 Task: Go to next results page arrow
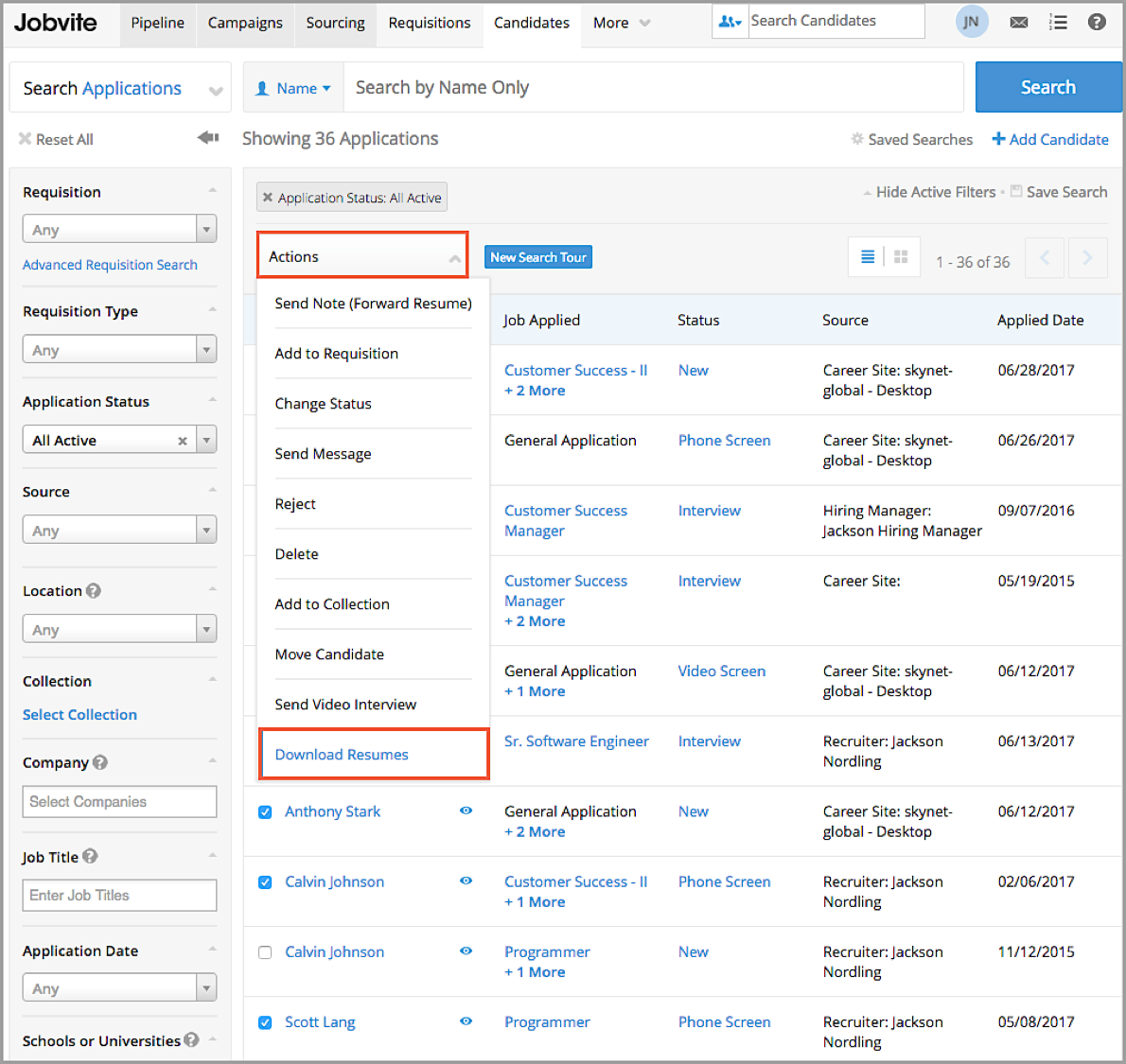point(1087,257)
